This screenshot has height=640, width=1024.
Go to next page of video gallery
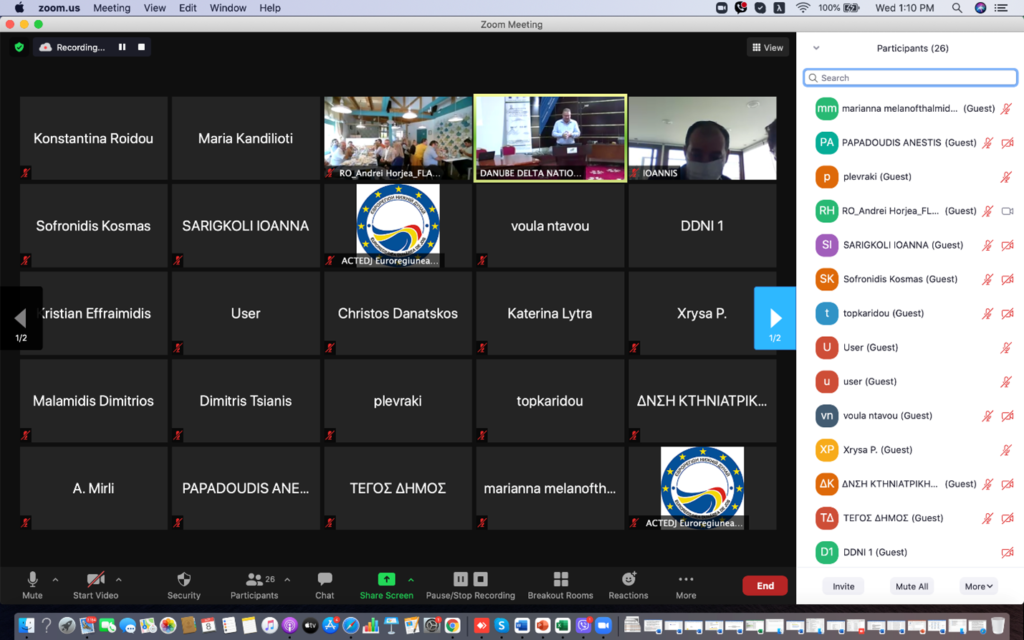point(774,319)
